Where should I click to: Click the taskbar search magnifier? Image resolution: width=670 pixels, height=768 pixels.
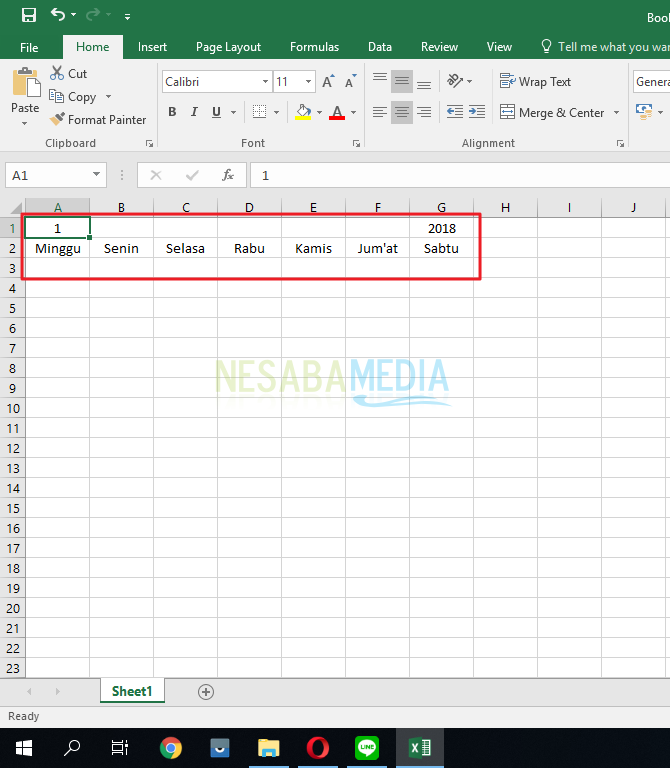tap(72, 748)
